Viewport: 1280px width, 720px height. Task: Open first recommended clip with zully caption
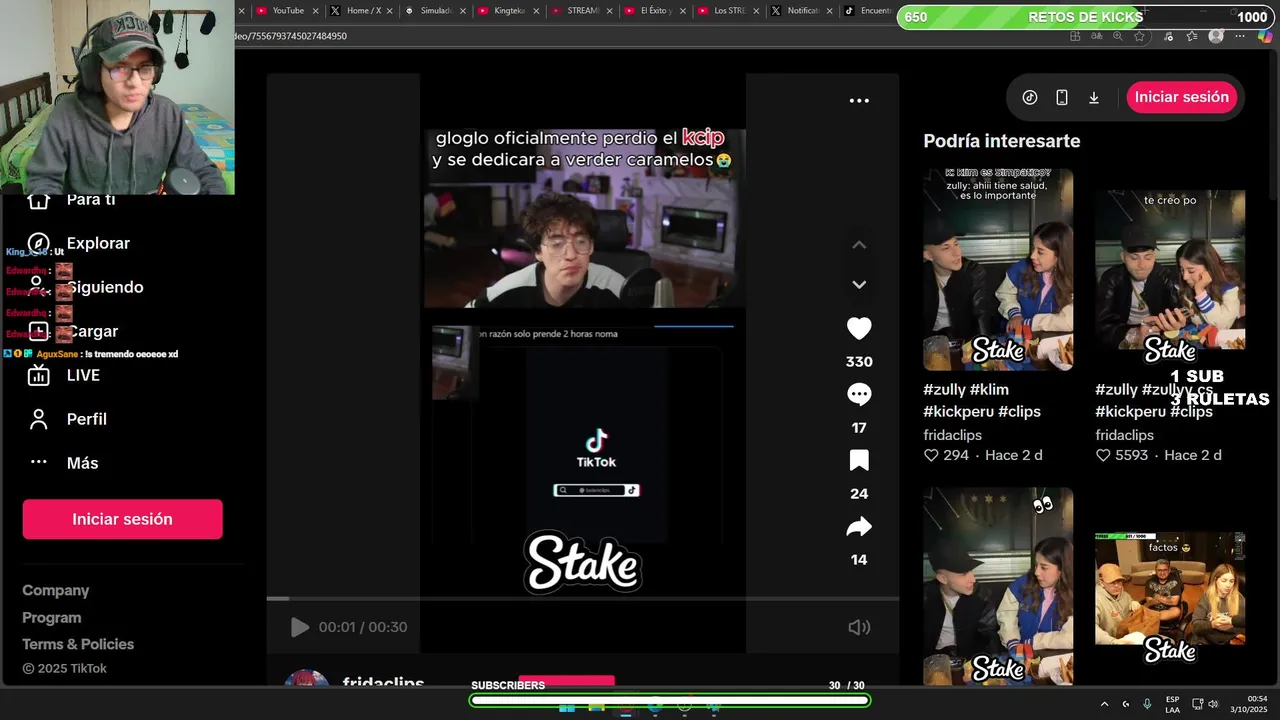click(x=998, y=269)
